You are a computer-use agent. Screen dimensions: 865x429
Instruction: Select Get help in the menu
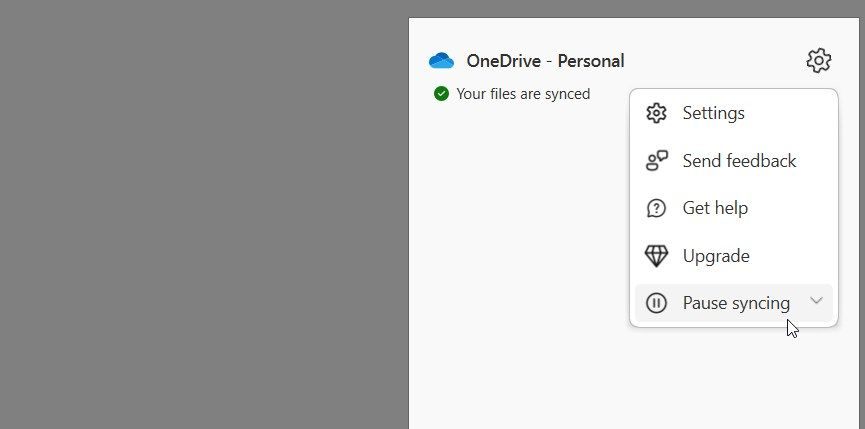[715, 208]
